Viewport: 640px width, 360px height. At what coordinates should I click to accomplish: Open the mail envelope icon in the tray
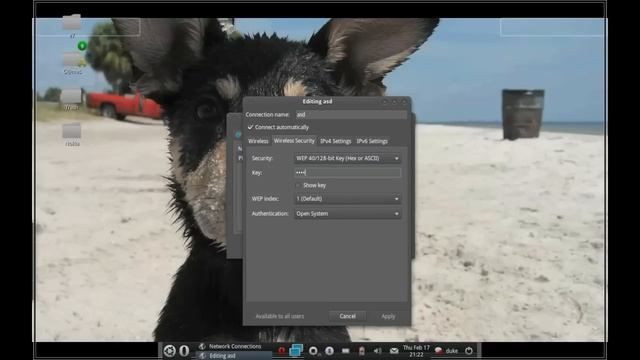tap(394, 351)
